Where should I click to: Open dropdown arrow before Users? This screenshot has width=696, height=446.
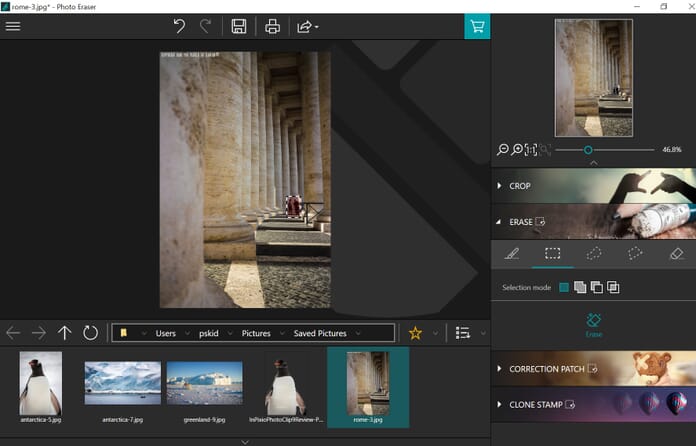pos(144,333)
